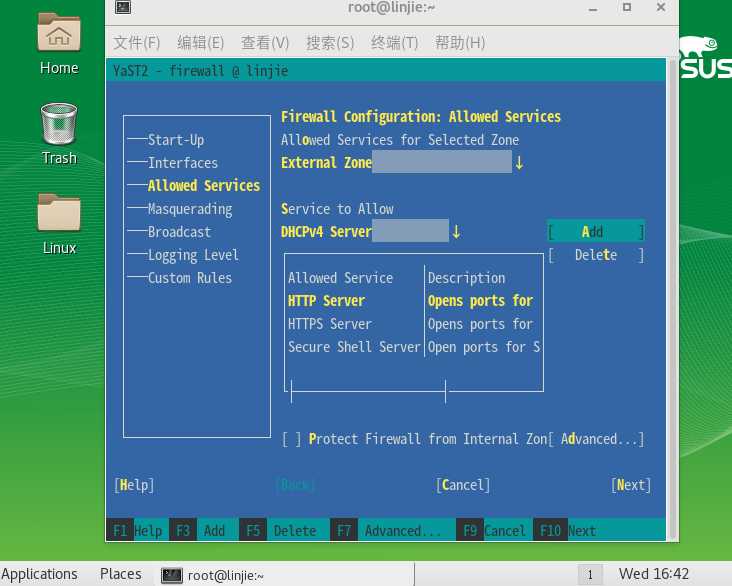Click the Delete button beside the services table
This screenshot has height=586, width=732.
[596, 255]
